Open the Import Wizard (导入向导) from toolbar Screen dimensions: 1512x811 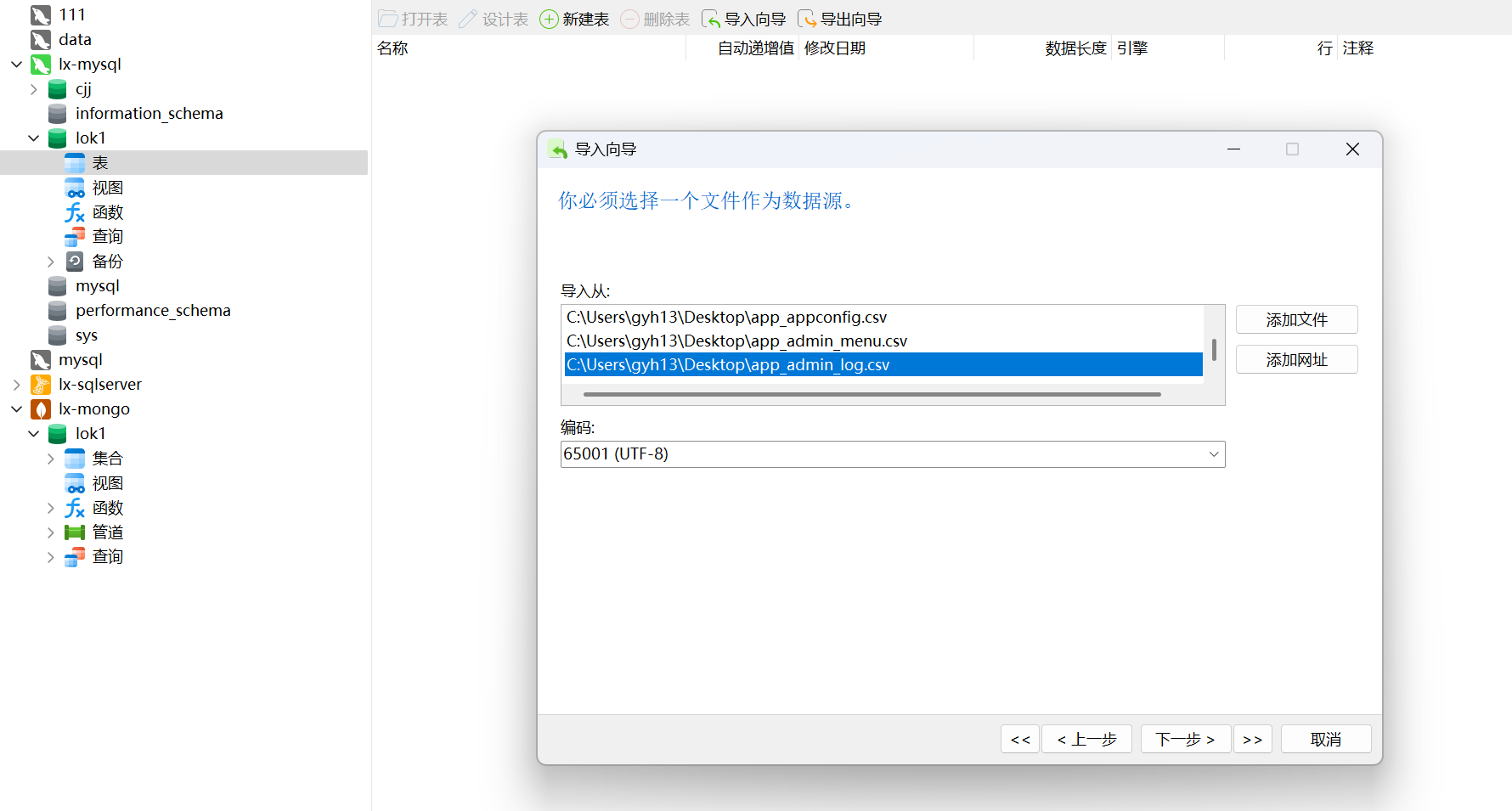pyautogui.click(x=711, y=20)
